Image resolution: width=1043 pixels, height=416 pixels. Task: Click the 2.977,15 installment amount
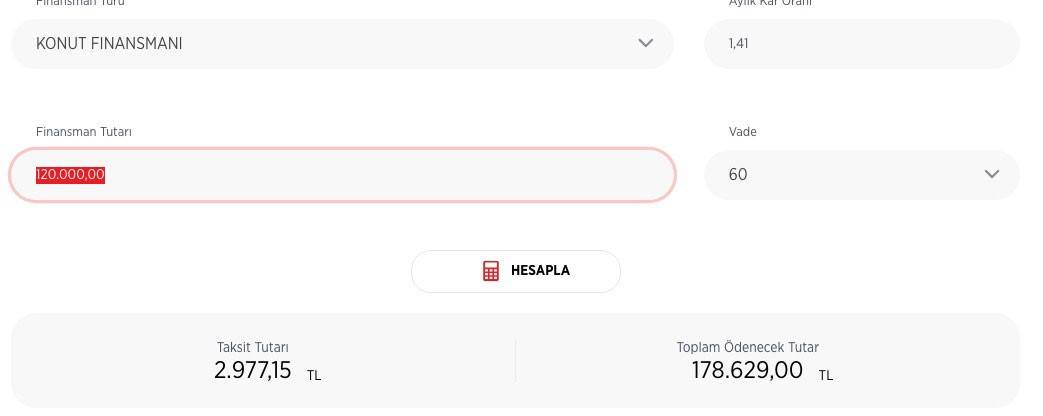coord(253,370)
